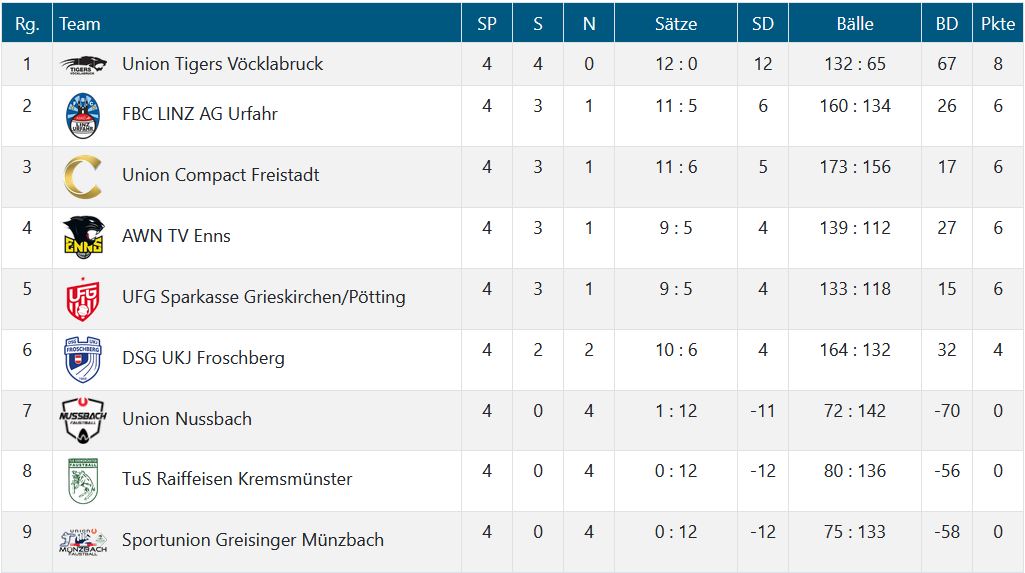Click the Bälle column header

854,23
